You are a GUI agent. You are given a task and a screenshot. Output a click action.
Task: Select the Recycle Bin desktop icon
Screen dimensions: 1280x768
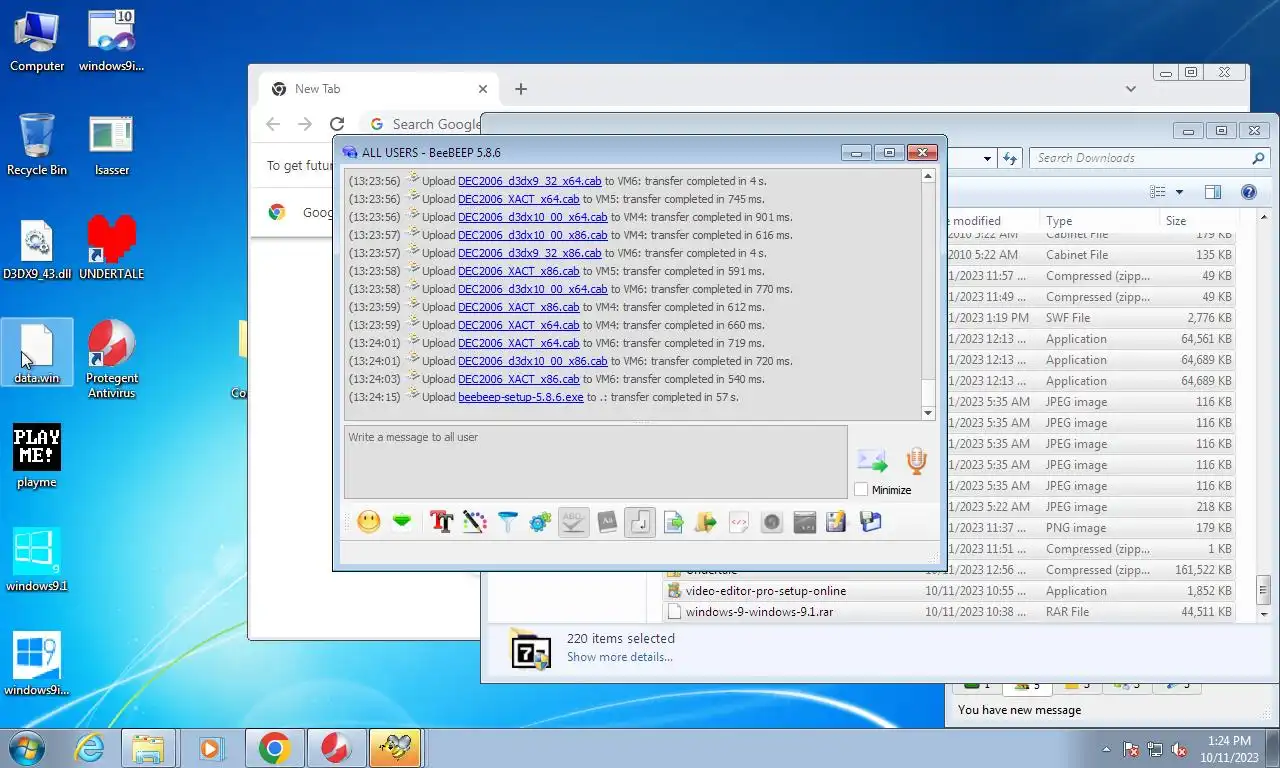[37, 145]
